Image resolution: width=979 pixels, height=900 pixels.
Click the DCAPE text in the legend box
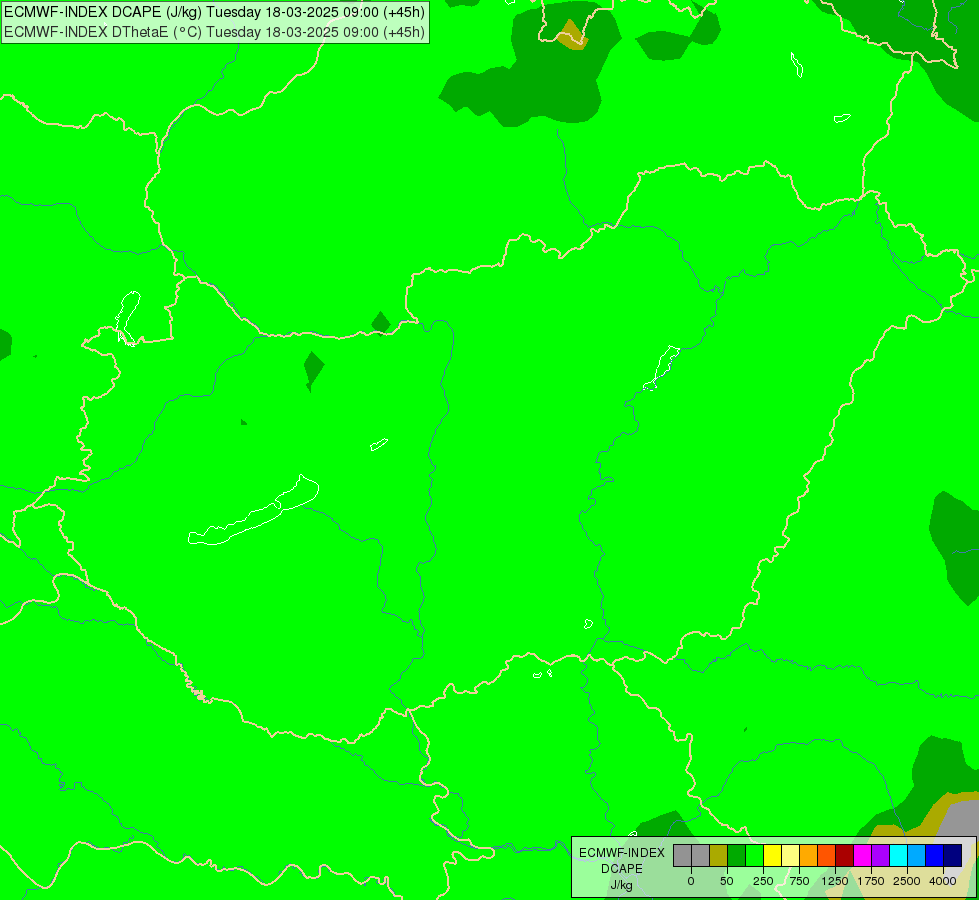(x=622, y=869)
